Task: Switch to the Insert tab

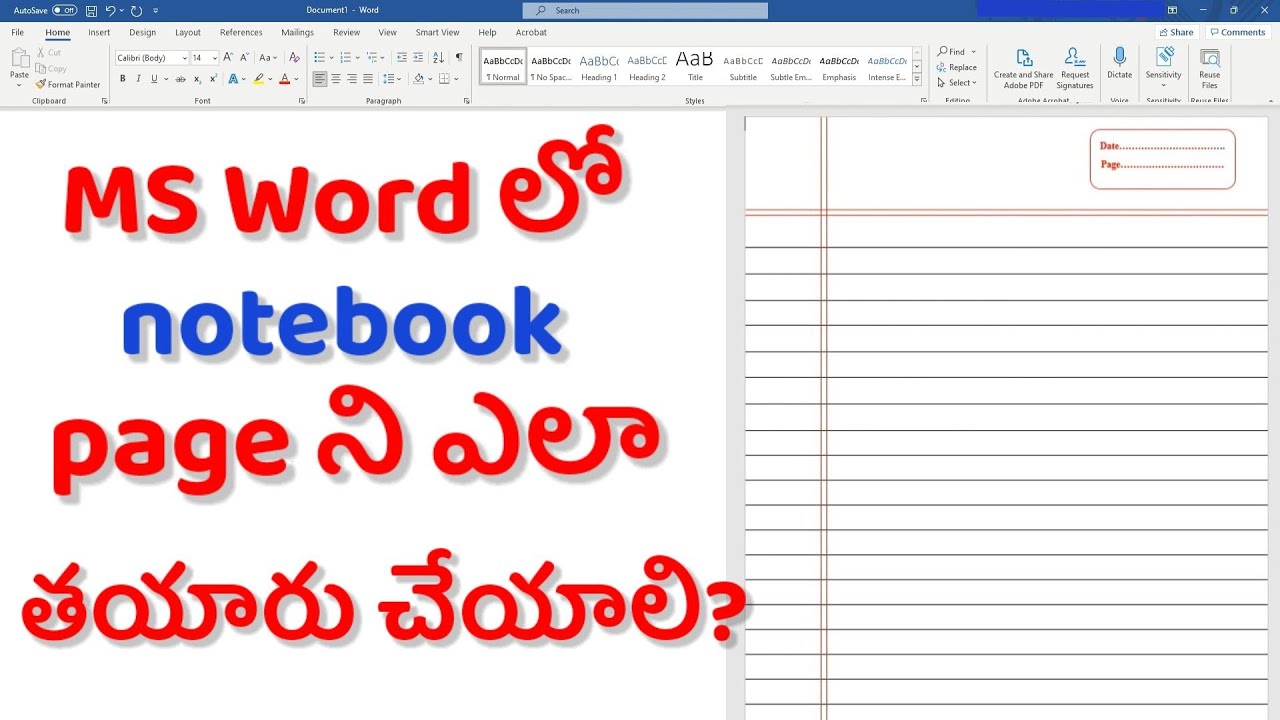Action: (x=99, y=32)
